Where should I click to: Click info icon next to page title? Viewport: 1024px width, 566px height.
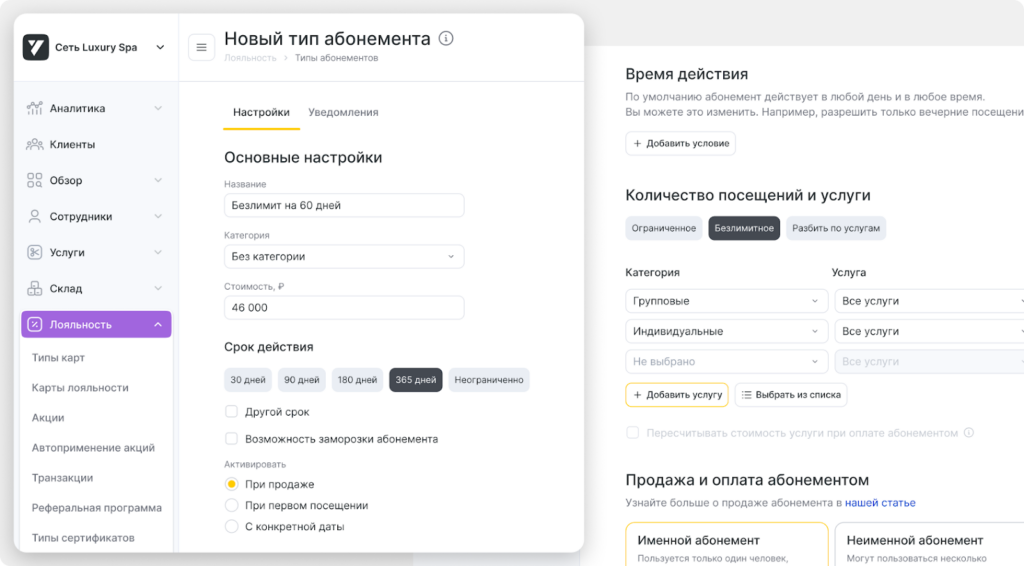446,39
